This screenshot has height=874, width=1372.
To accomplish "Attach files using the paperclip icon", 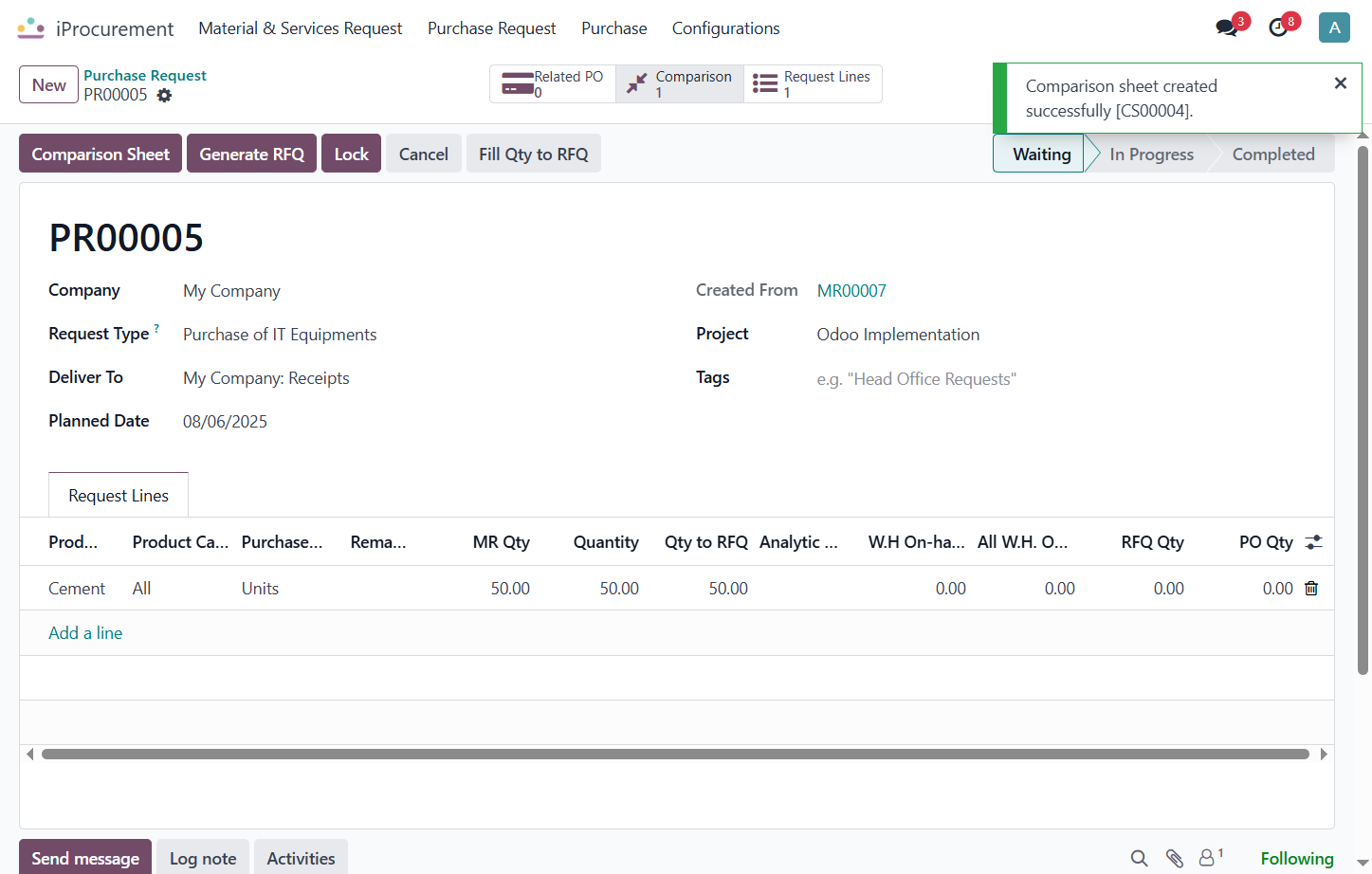I will pos(1175,859).
